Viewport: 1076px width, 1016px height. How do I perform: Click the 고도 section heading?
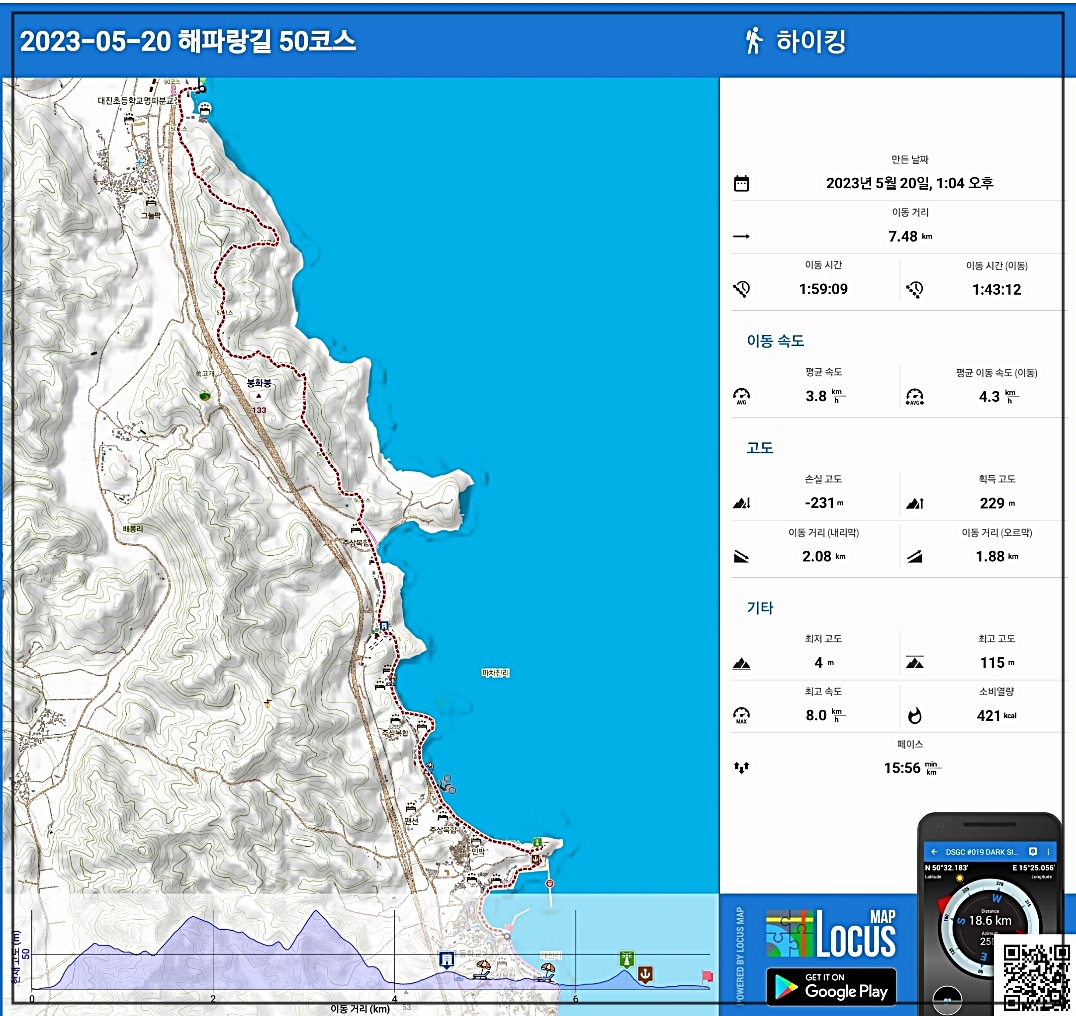tap(760, 448)
